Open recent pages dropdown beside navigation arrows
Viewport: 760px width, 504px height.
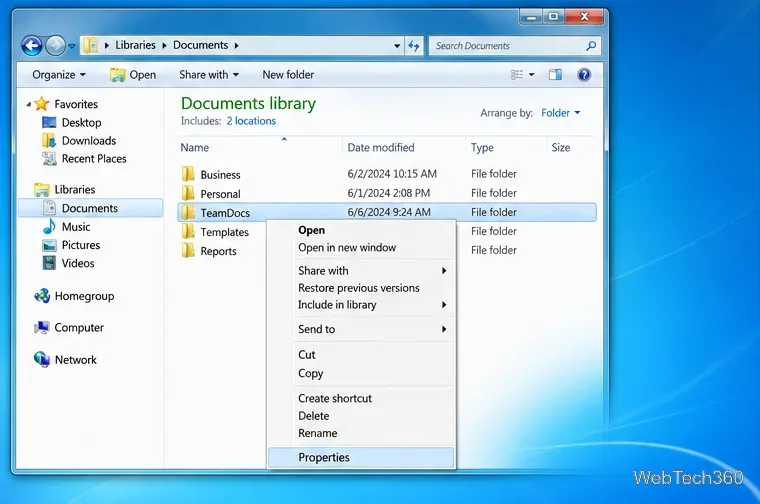(x=72, y=46)
